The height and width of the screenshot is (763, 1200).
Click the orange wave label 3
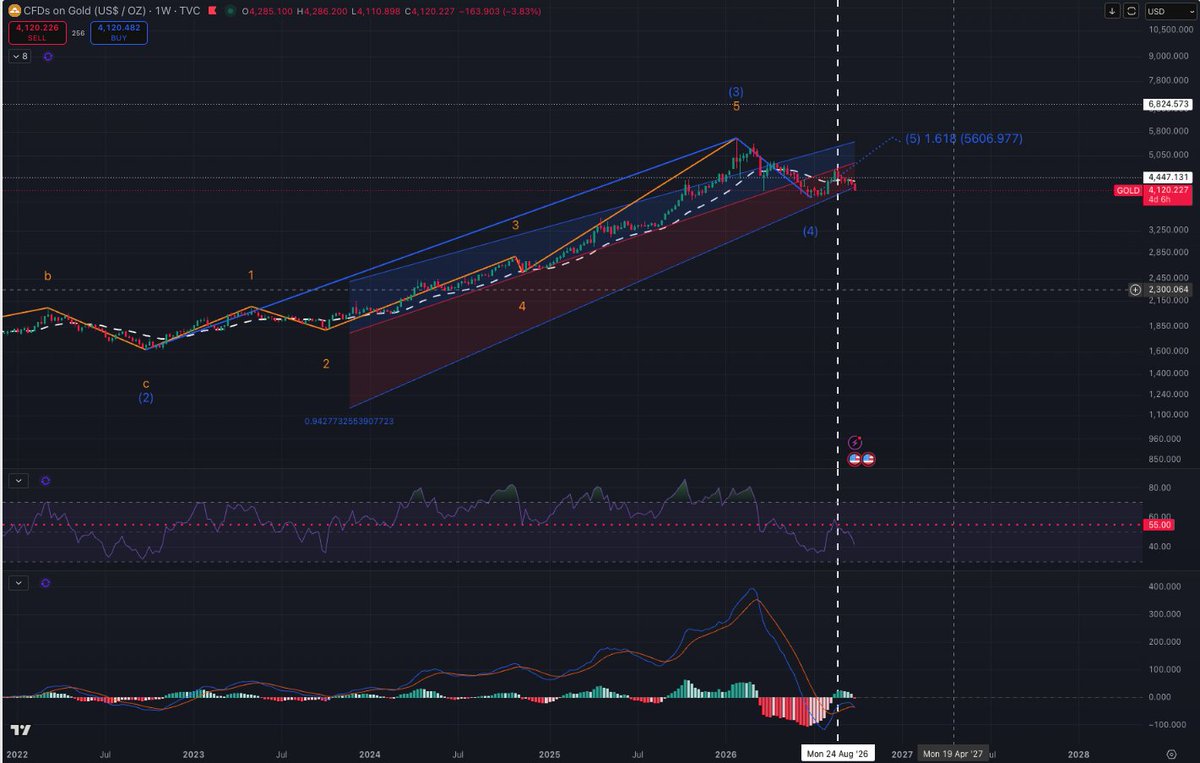pyautogui.click(x=515, y=226)
